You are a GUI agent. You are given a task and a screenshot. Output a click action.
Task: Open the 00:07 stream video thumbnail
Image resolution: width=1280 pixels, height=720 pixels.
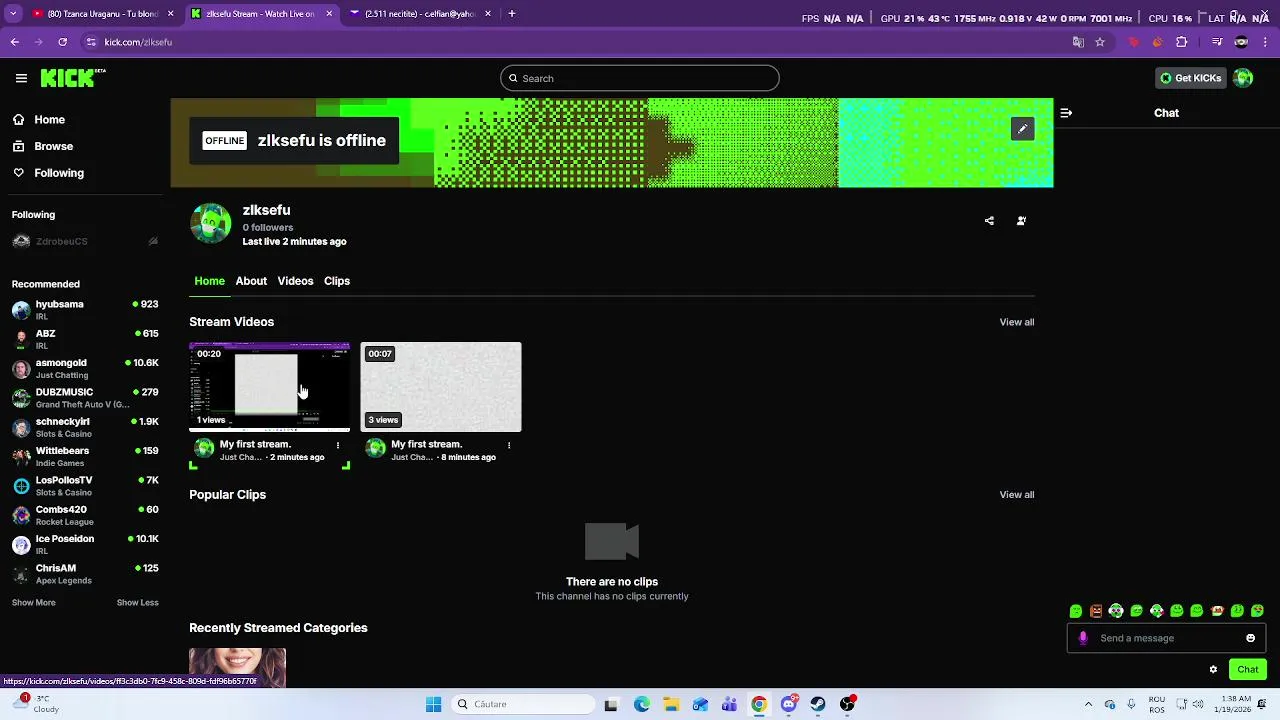441,387
